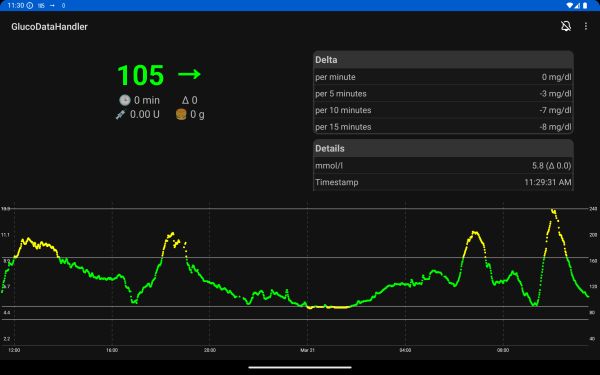Viewport: 600px width, 375px height.
Task: Tap the 04:00 time label on chart axis
Action: (405, 350)
